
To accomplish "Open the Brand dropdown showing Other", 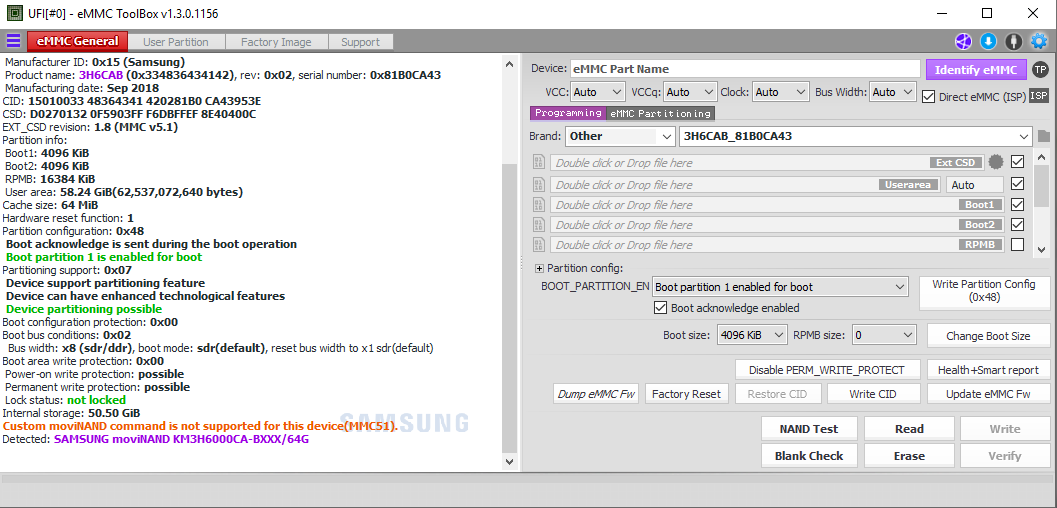I will pyautogui.click(x=620, y=136).
